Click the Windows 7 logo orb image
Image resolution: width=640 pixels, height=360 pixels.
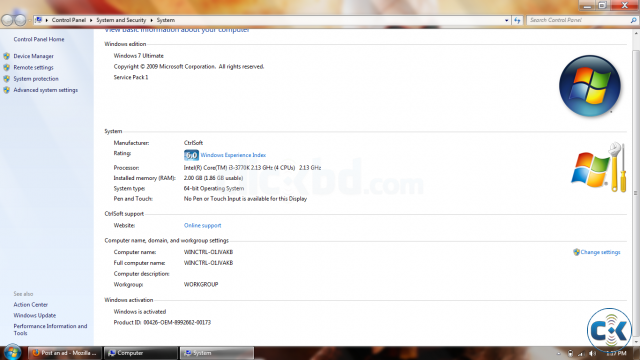(590, 86)
